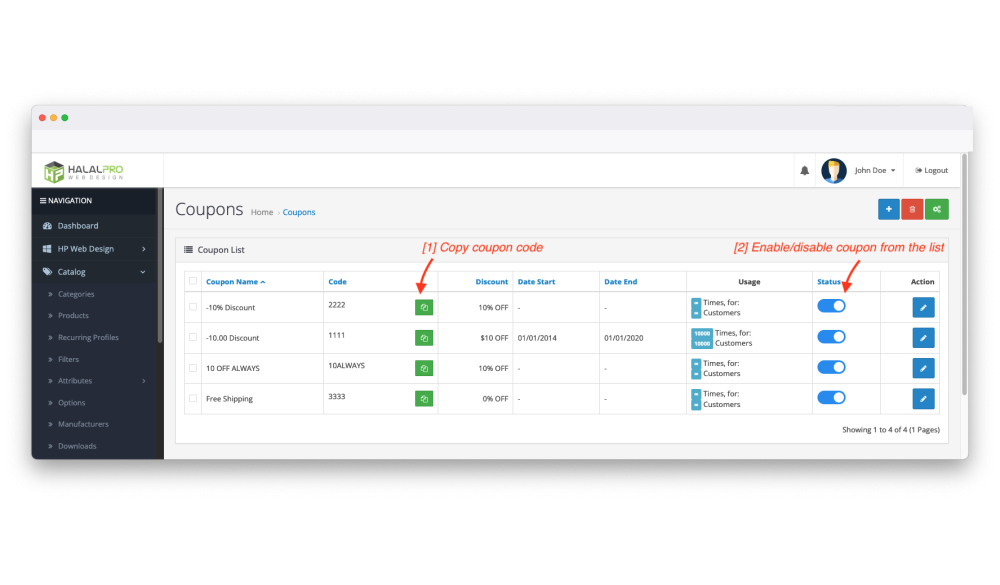Click the red delete trash button
This screenshot has height=585, width=1000.
click(x=912, y=209)
